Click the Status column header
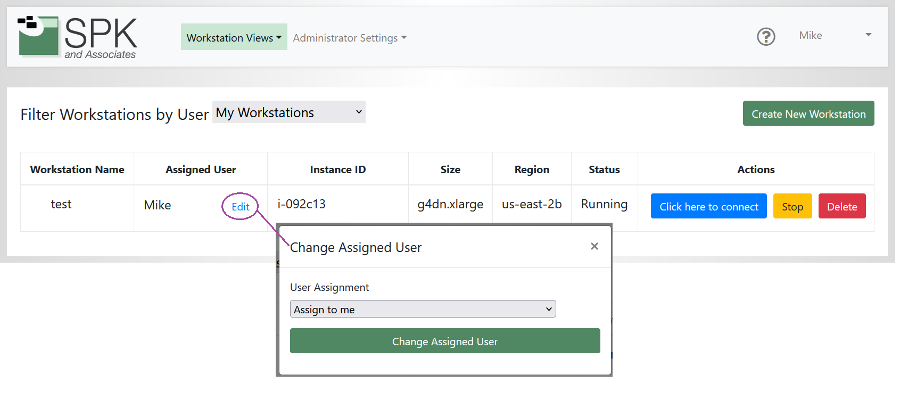The width and height of the screenshot is (900, 400). pyautogui.click(x=604, y=169)
